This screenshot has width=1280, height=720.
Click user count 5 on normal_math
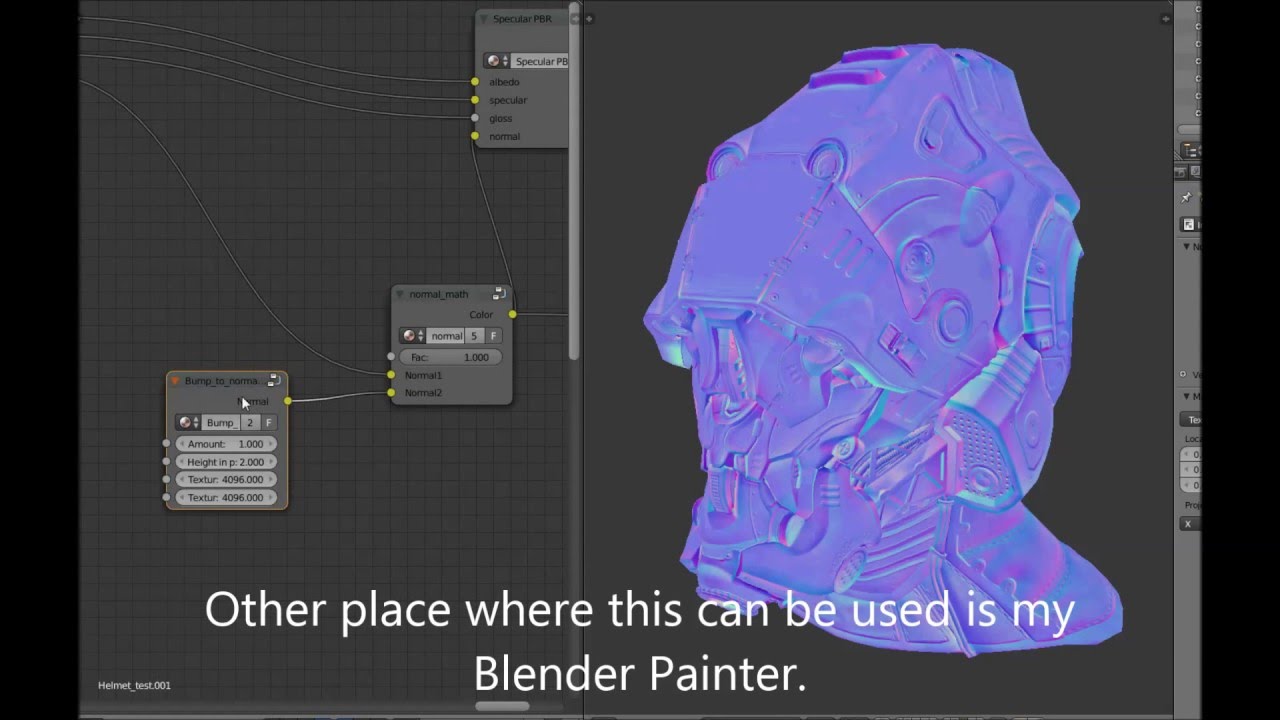pyautogui.click(x=474, y=336)
